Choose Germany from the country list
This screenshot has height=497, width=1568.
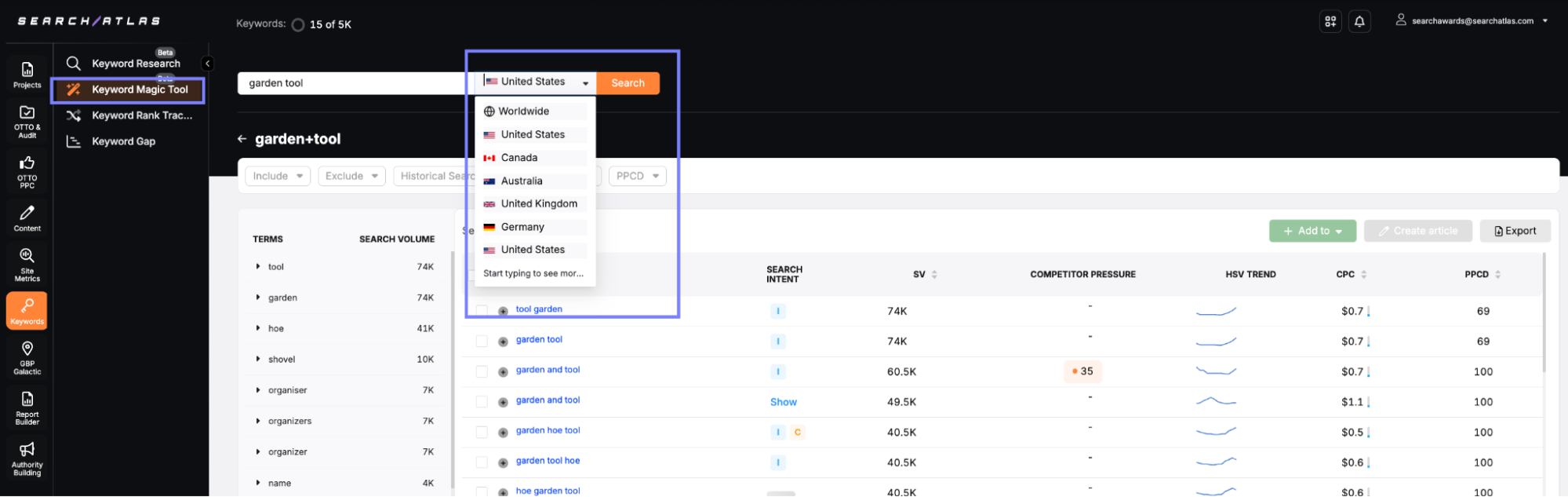[x=535, y=227]
